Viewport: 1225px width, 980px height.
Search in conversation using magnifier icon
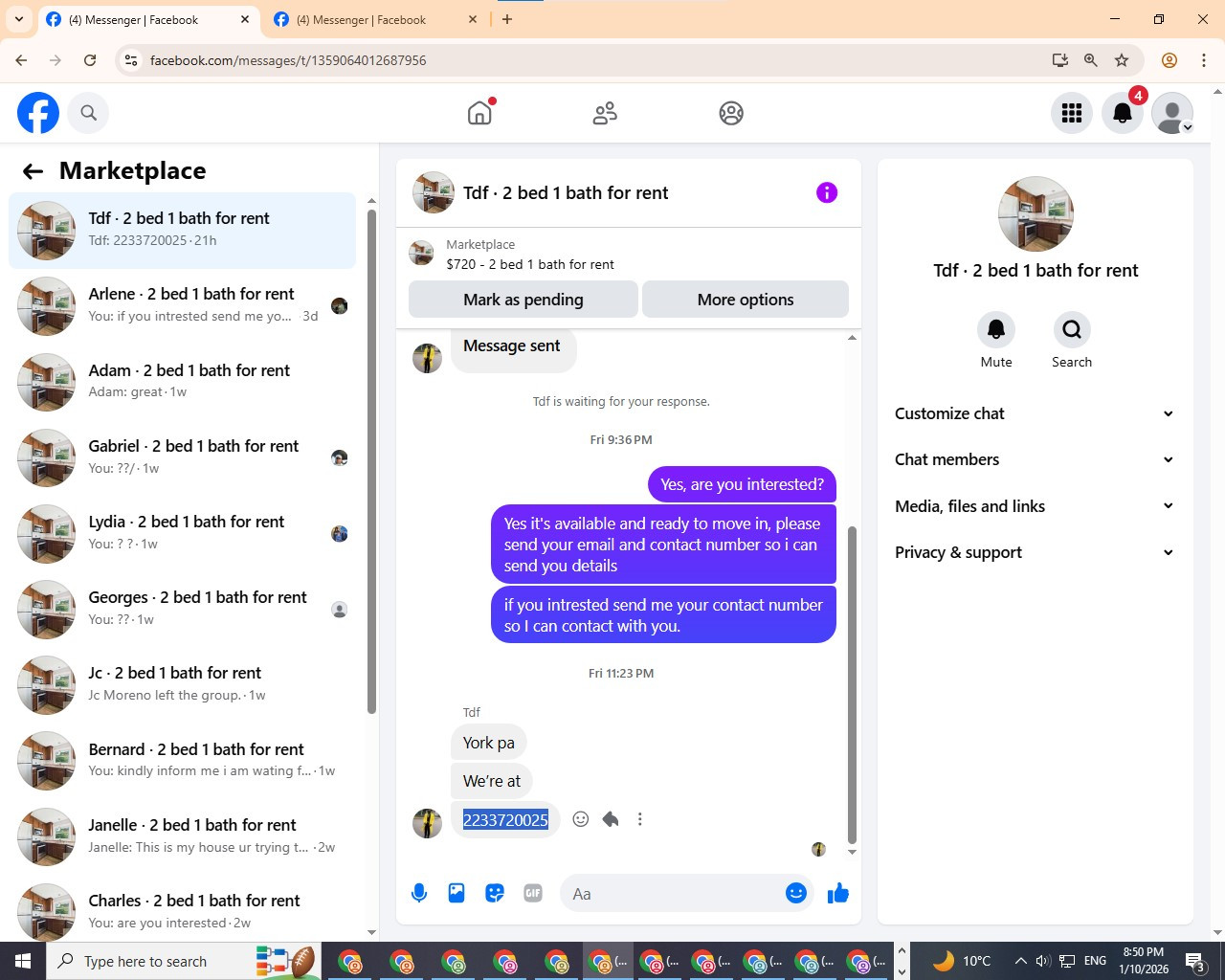point(1072,330)
